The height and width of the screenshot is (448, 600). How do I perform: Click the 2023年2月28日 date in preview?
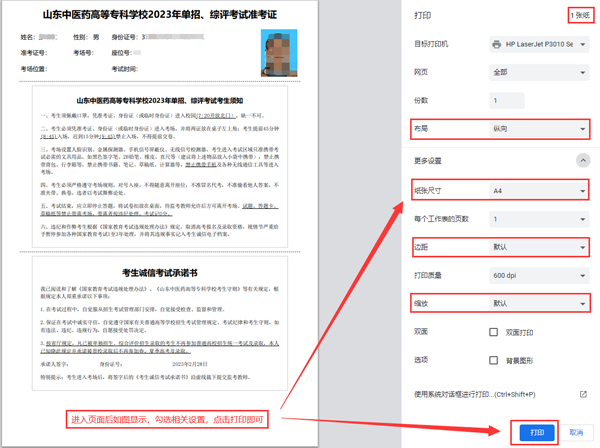189,364
